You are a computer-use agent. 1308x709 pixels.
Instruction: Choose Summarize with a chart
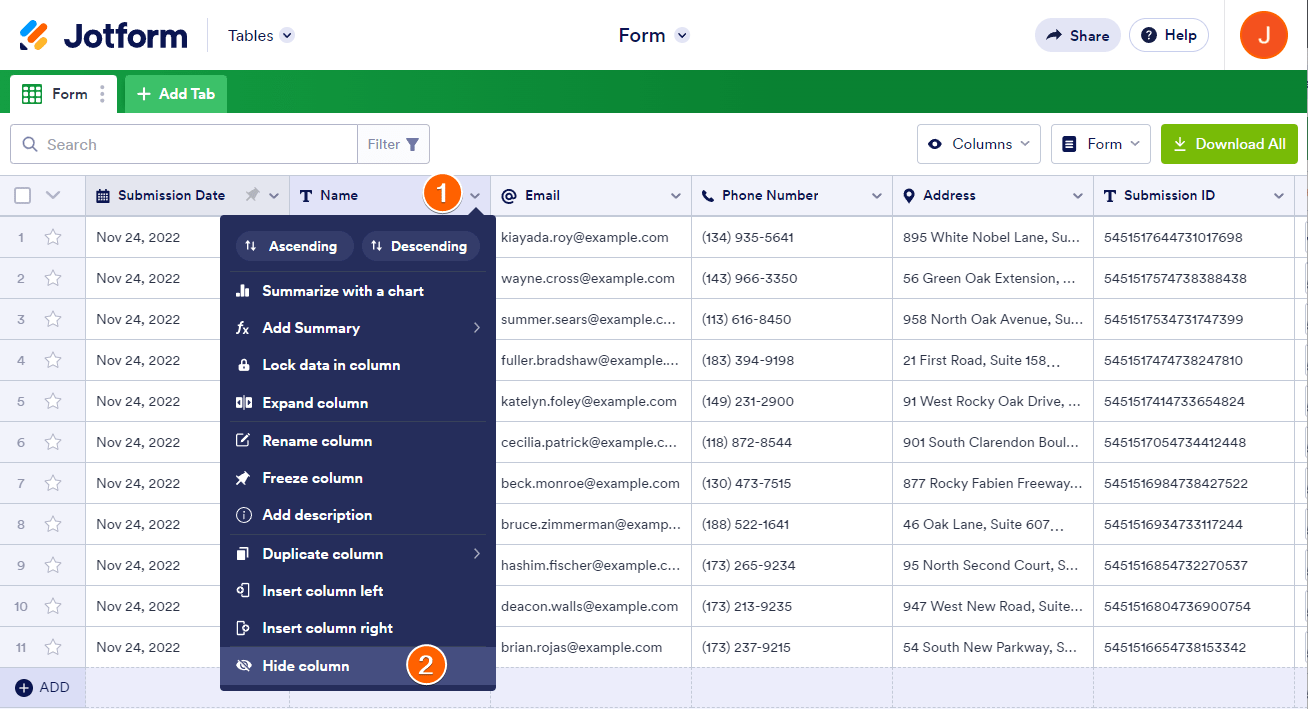point(358,291)
